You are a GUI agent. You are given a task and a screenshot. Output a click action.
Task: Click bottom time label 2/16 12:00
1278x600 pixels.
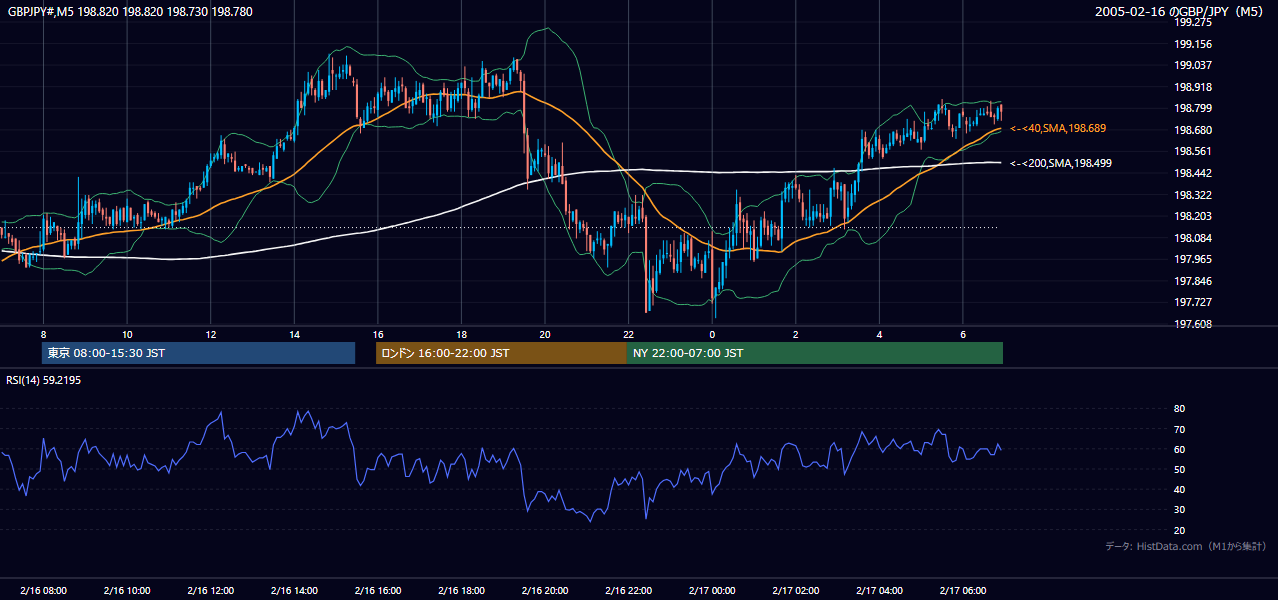(x=210, y=591)
